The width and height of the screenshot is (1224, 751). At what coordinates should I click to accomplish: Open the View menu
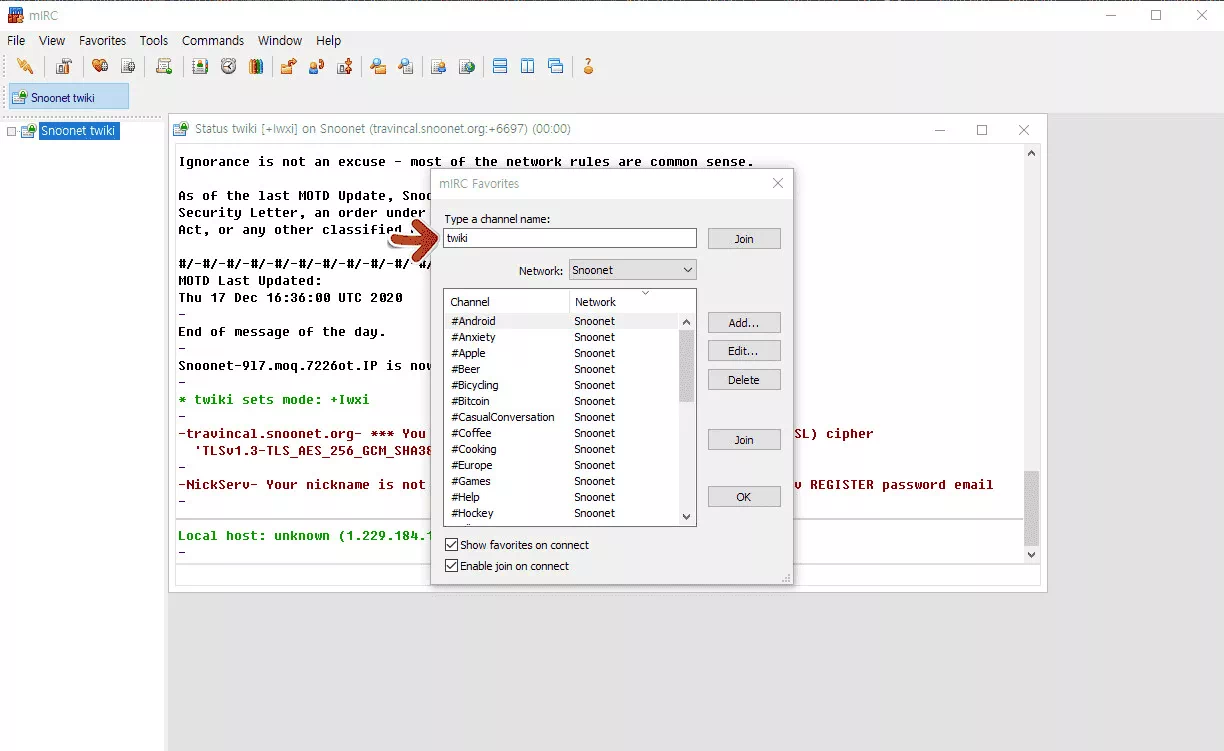[52, 41]
